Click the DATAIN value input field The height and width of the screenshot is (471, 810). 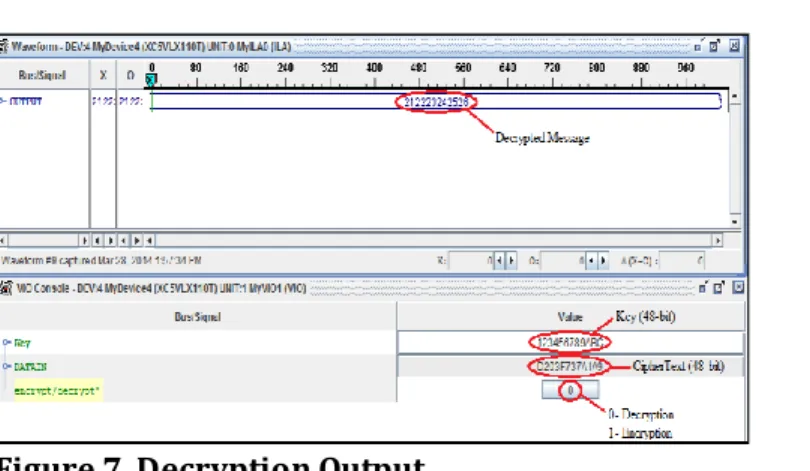pos(570,366)
